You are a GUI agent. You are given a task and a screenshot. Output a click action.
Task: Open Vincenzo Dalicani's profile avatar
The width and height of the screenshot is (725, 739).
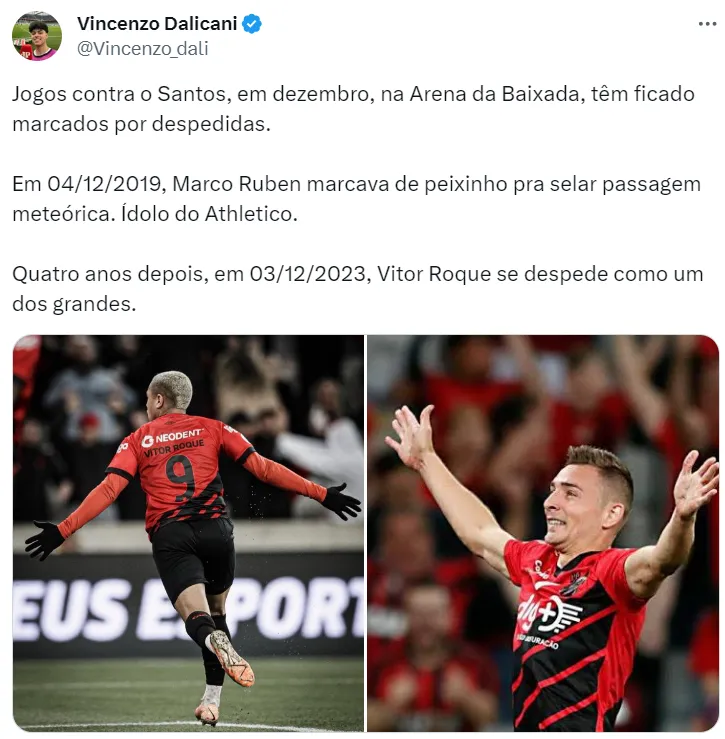point(37,36)
